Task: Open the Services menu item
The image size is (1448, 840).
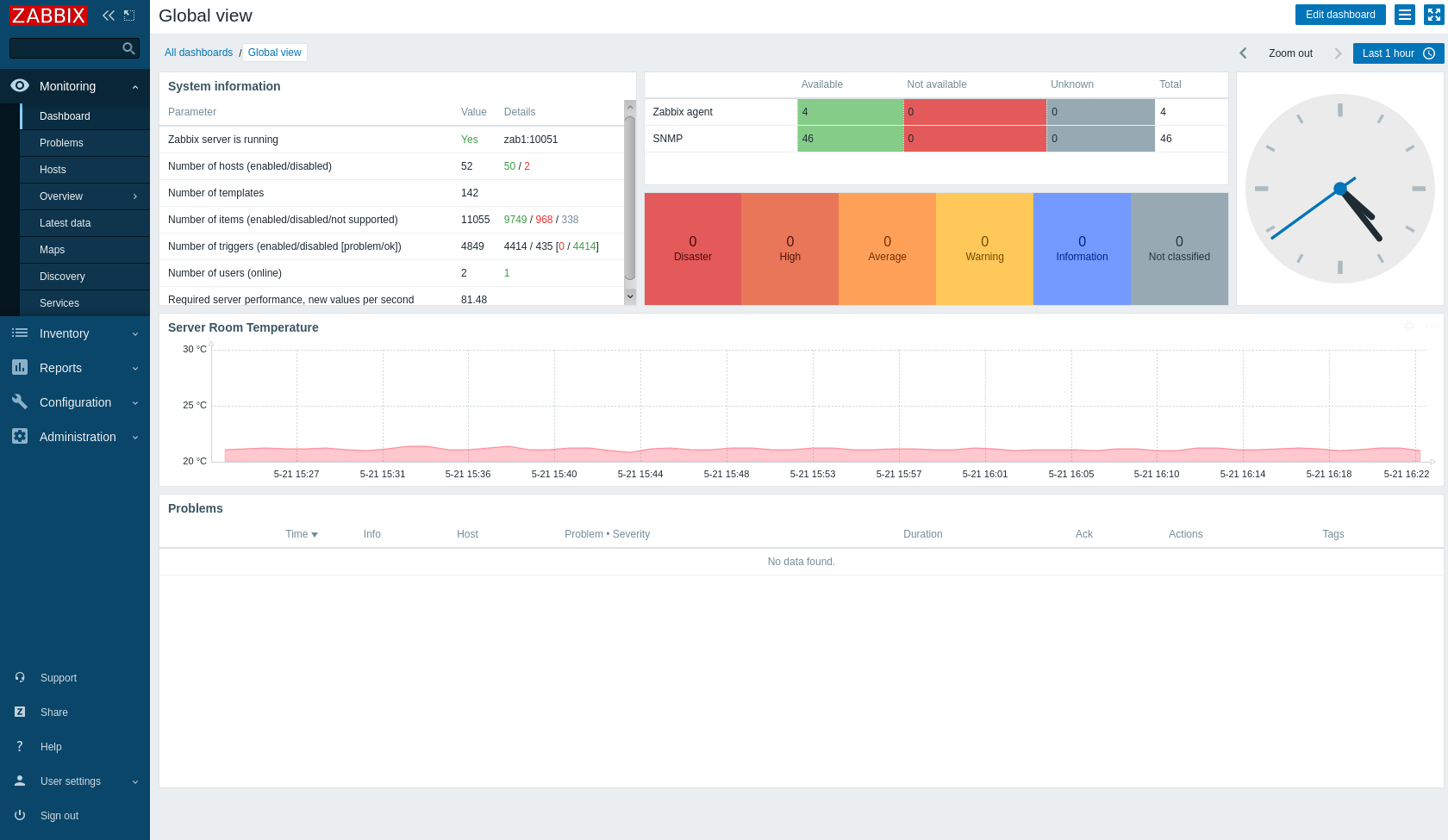Action: coord(85,303)
